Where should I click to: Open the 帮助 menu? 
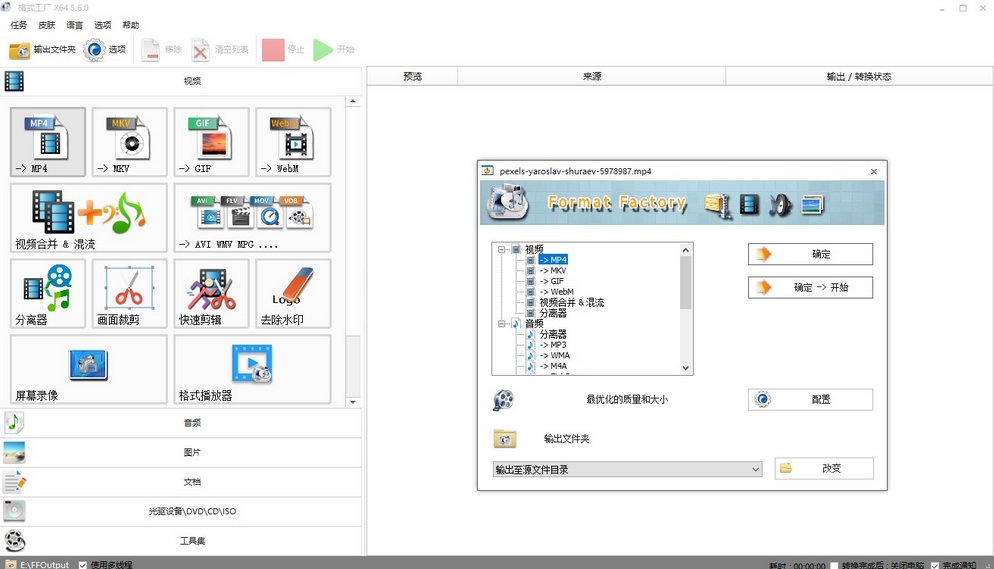131,25
